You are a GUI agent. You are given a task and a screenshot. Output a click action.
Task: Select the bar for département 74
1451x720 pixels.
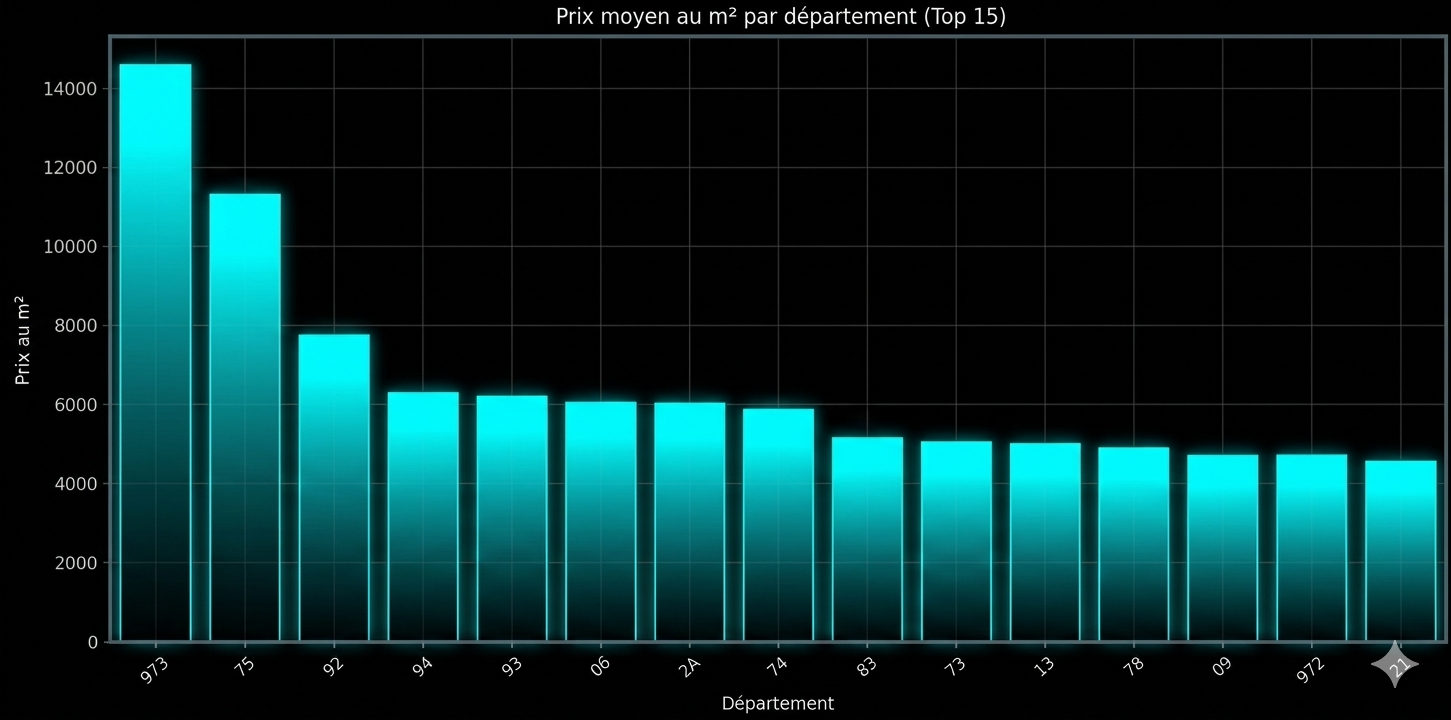click(778, 525)
